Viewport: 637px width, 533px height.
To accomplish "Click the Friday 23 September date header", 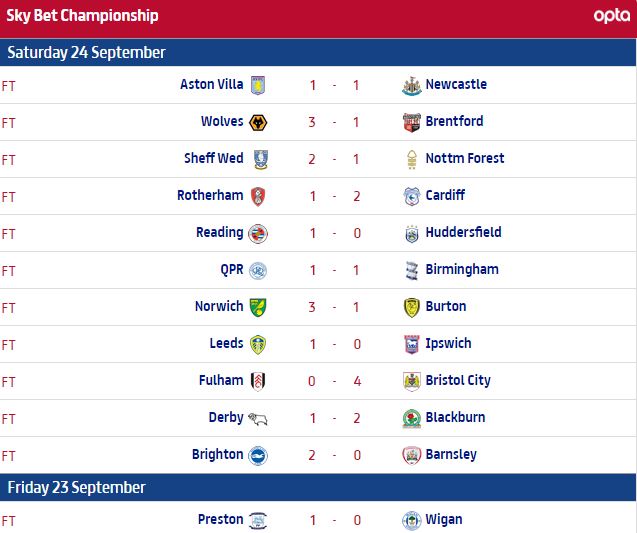I will [76, 487].
